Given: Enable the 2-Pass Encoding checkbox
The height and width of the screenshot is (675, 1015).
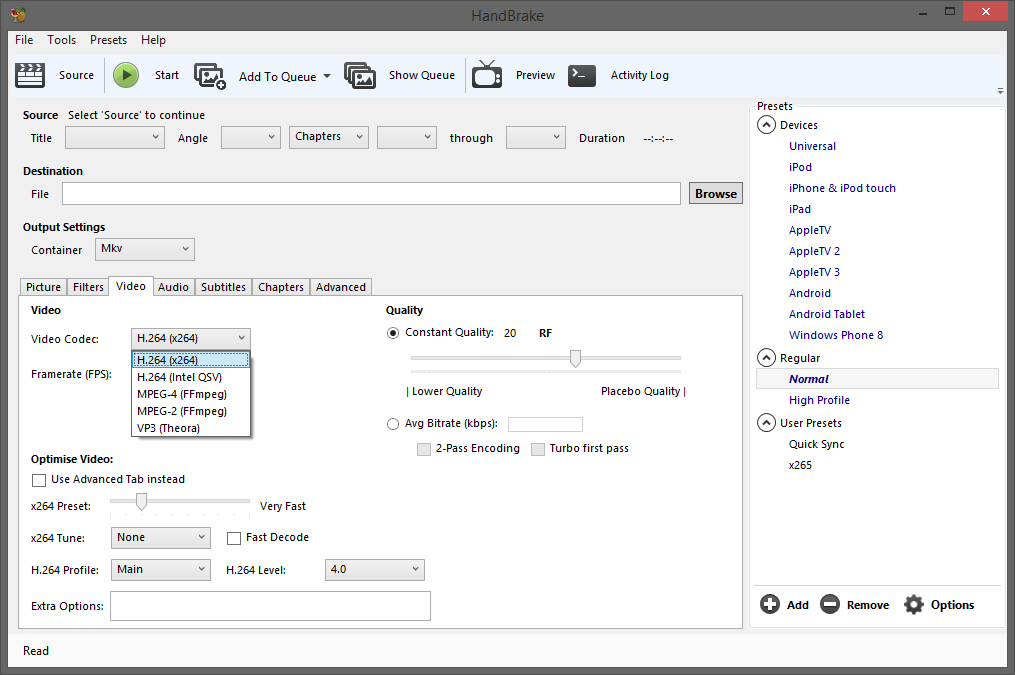Looking at the screenshot, I should click(x=424, y=449).
